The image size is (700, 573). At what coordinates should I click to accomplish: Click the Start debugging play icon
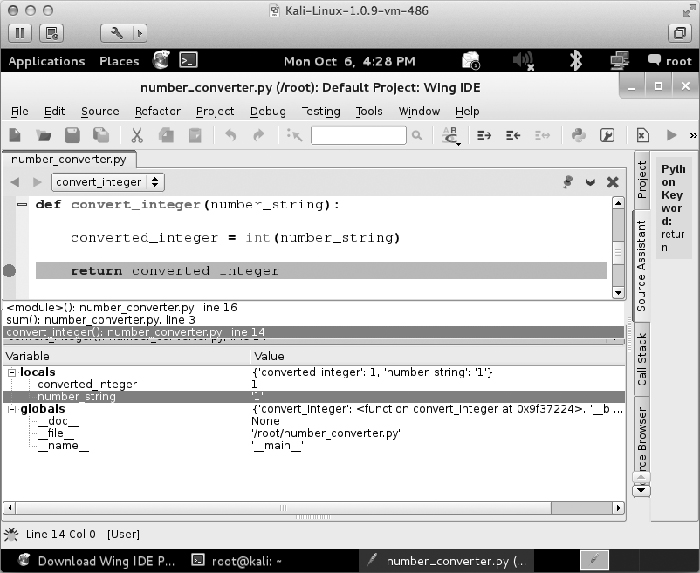click(671, 135)
